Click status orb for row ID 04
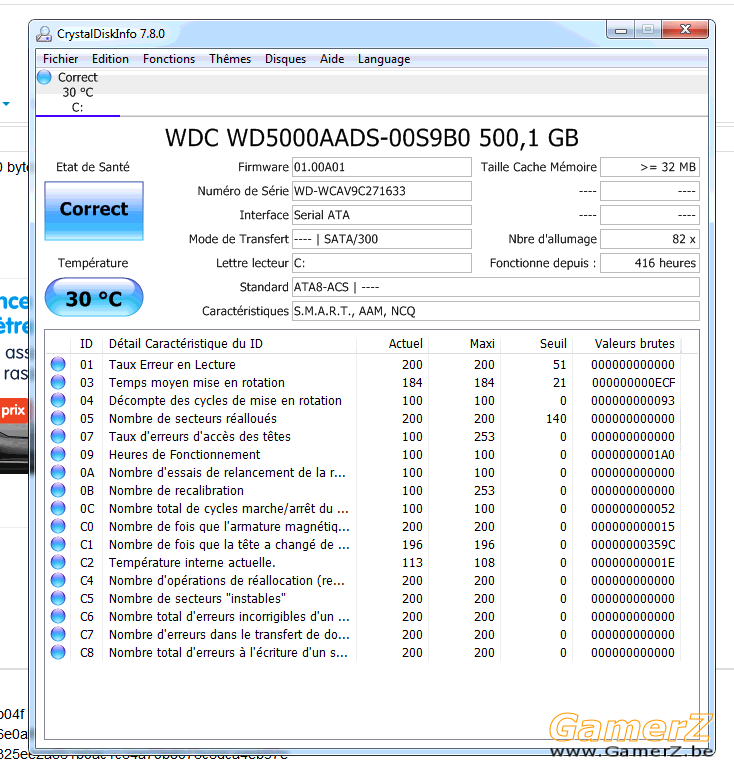734x767 pixels. 58,400
